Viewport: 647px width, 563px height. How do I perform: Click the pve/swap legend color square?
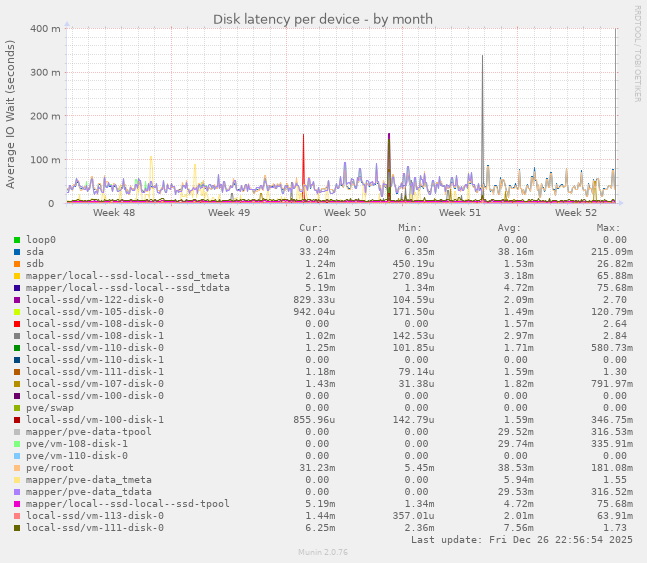pyautogui.click(x=17, y=408)
